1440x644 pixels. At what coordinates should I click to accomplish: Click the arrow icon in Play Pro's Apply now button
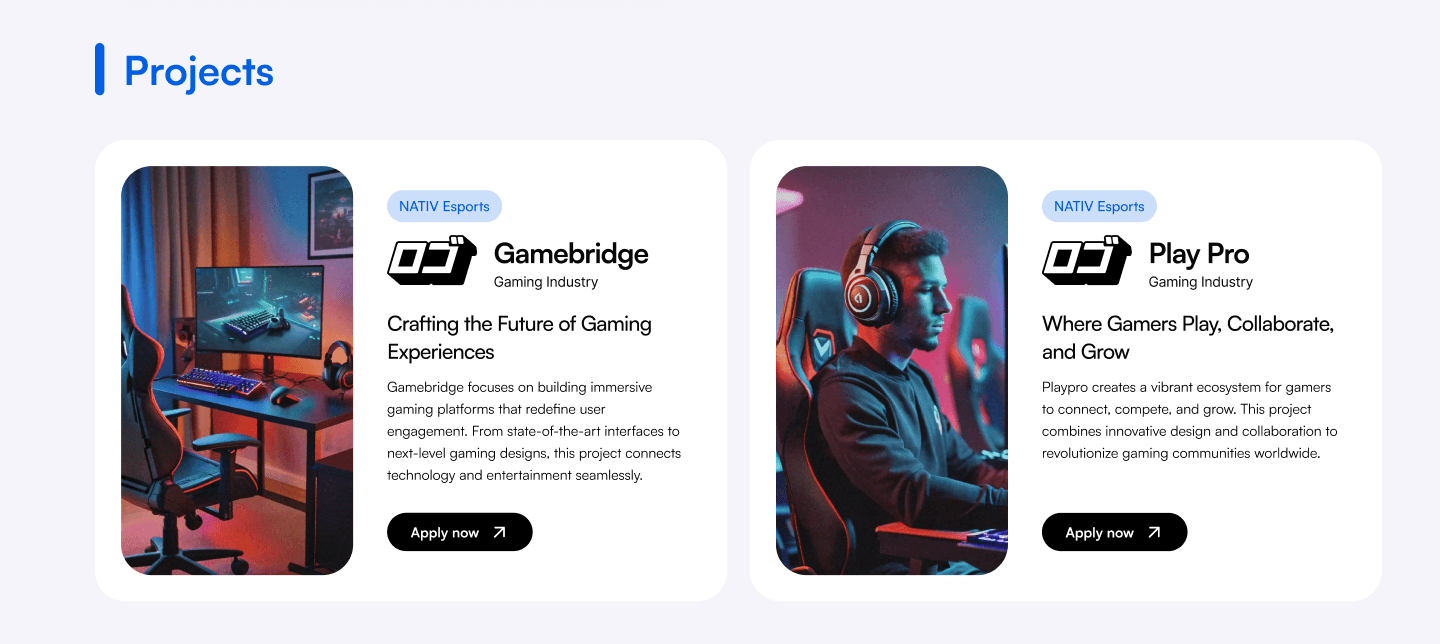pos(1155,532)
